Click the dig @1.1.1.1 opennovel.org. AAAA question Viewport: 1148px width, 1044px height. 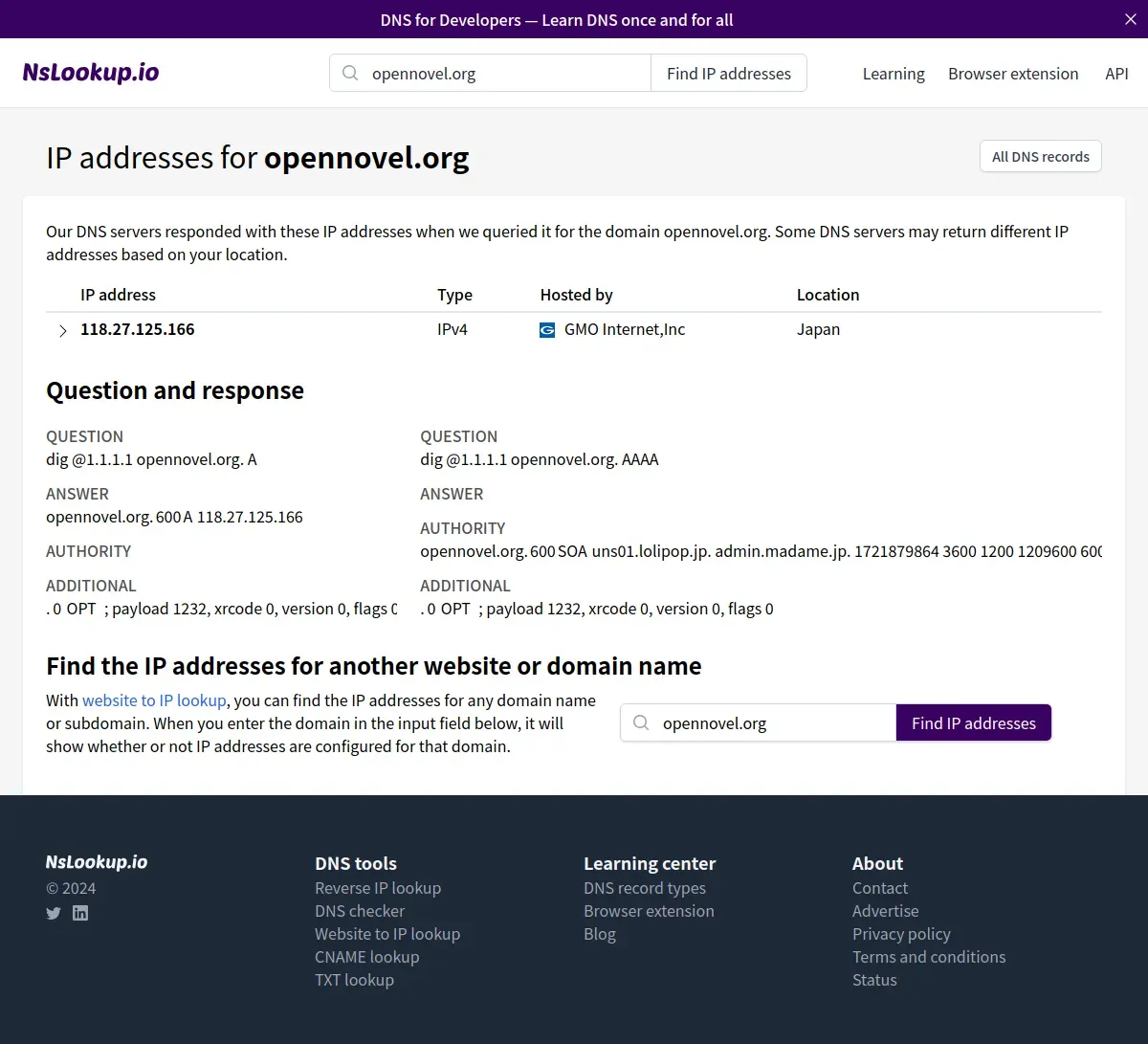(x=540, y=459)
